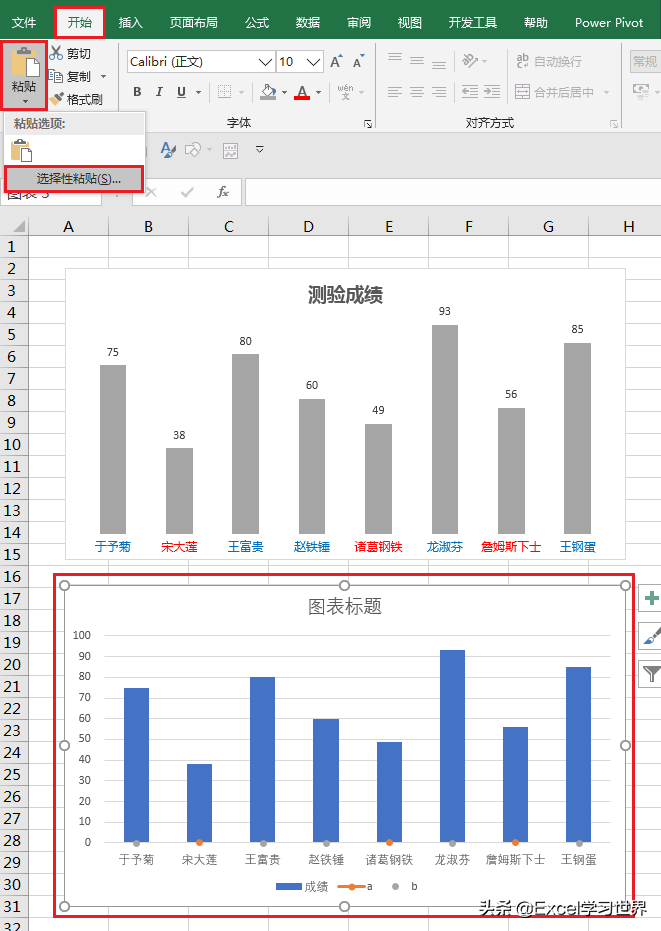Click the quick access chart icon
Screen dimensions: 661x931
[x=230, y=151]
